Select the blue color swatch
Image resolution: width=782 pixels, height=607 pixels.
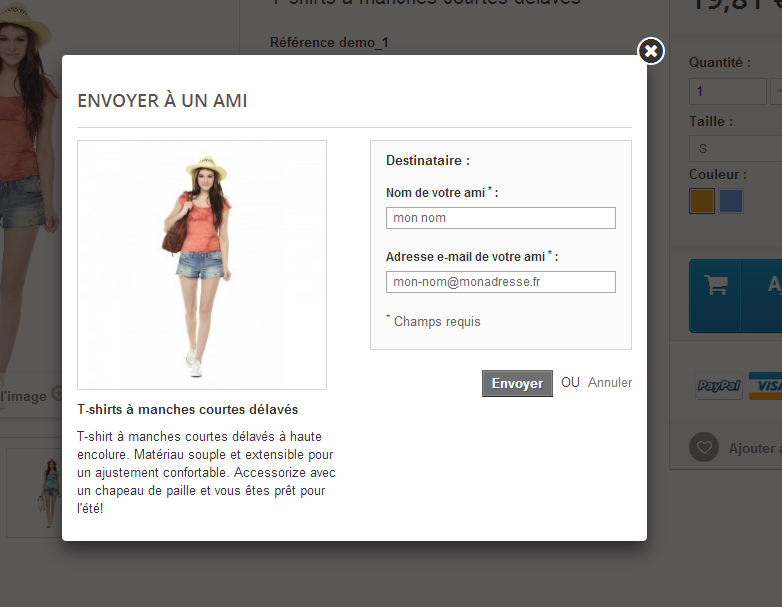(x=731, y=201)
